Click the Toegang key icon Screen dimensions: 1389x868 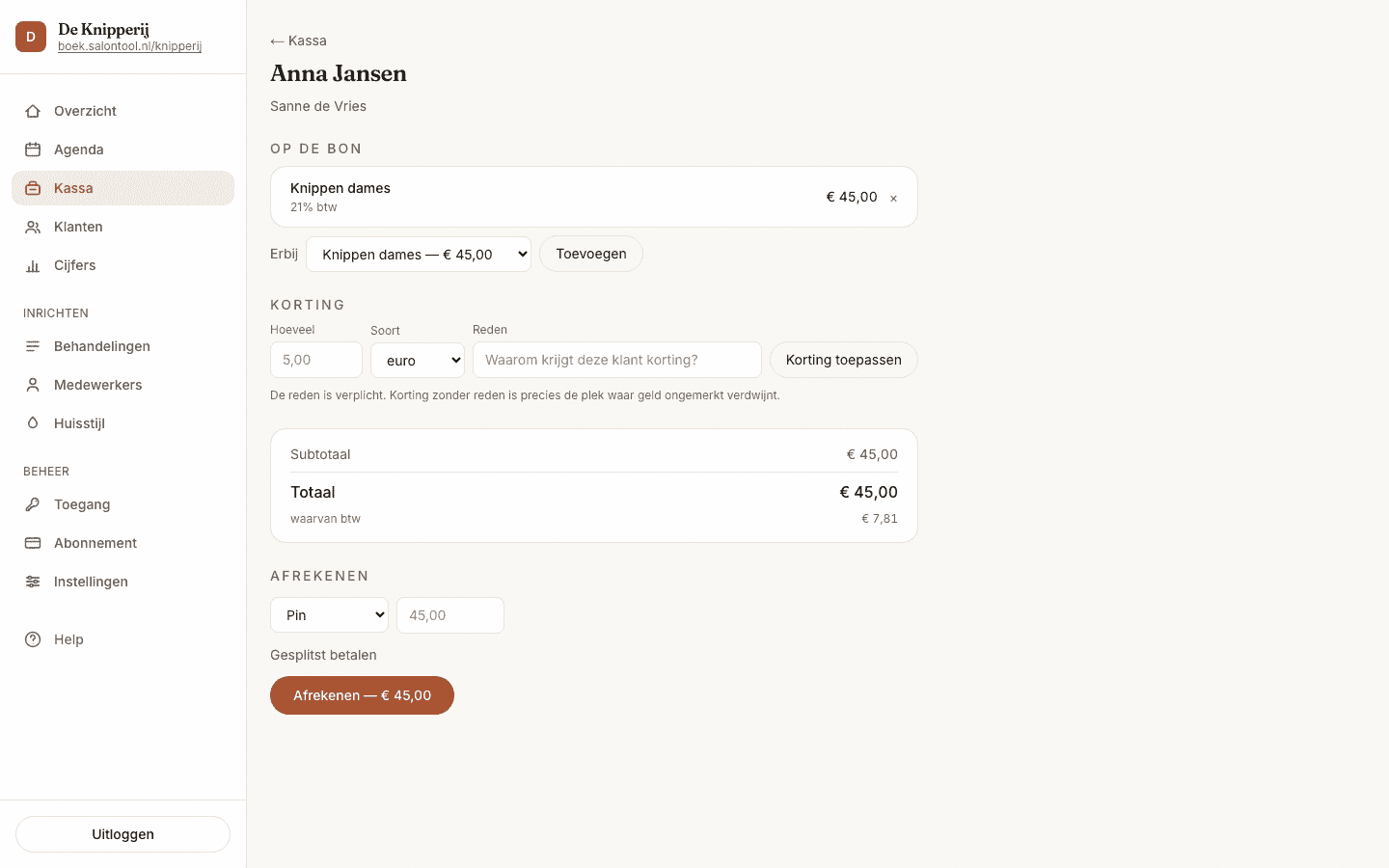pos(33,504)
